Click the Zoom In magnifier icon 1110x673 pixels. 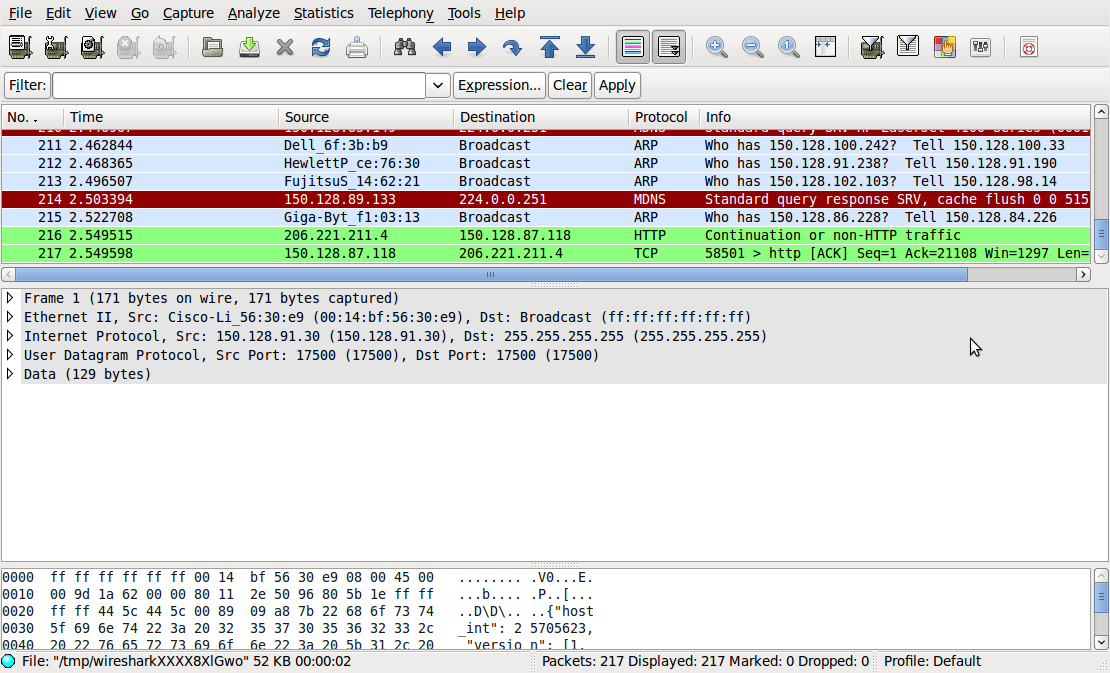tap(716, 47)
